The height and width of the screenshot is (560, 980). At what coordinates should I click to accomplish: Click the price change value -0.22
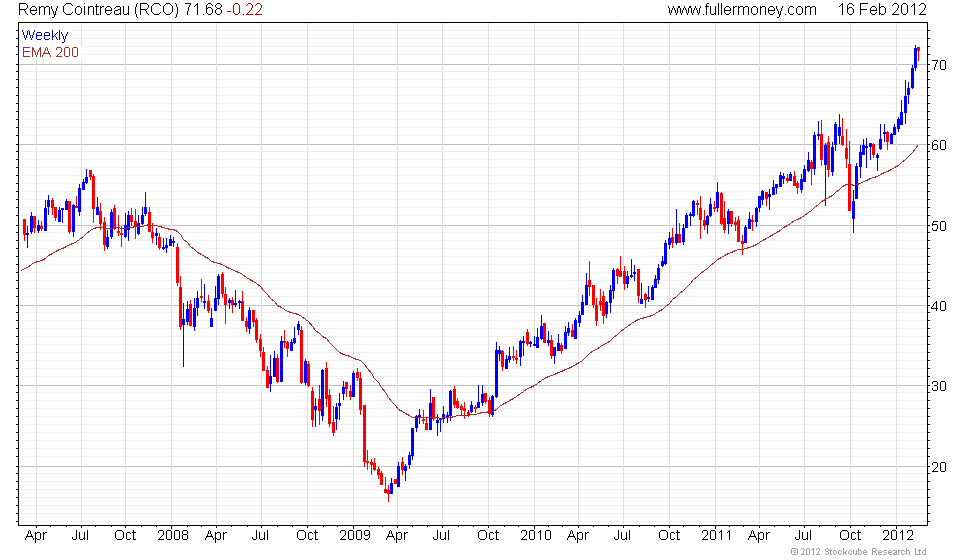244,9
